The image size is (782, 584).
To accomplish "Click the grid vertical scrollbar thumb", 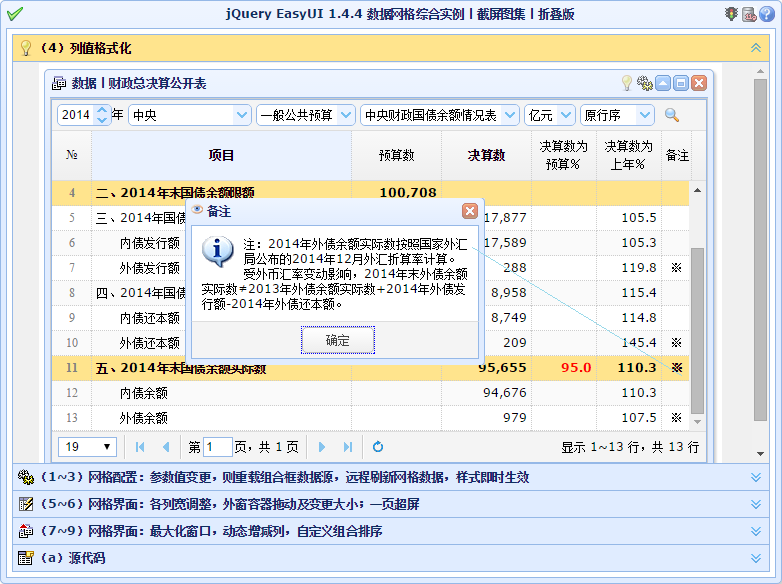I will pos(697,331).
